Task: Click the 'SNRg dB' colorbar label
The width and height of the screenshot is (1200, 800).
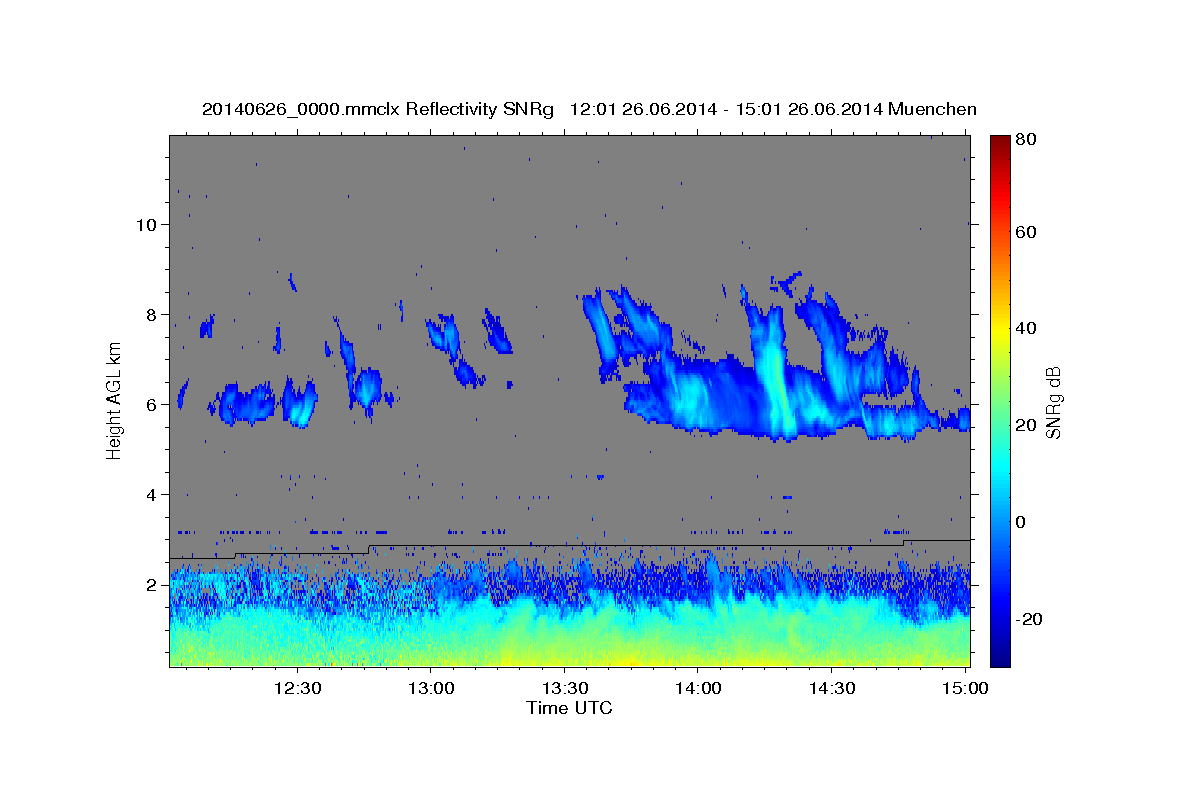Action: click(x=1053, y=403)
